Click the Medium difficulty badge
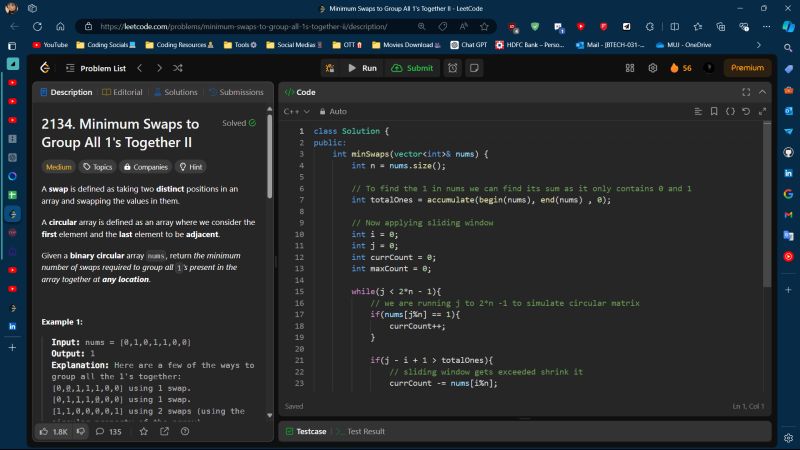Image resolution: width=800 pixels, height=450 pixels. 59,167
